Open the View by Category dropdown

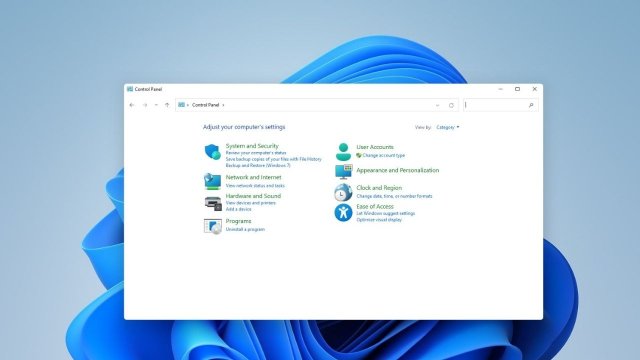point(448,127)
